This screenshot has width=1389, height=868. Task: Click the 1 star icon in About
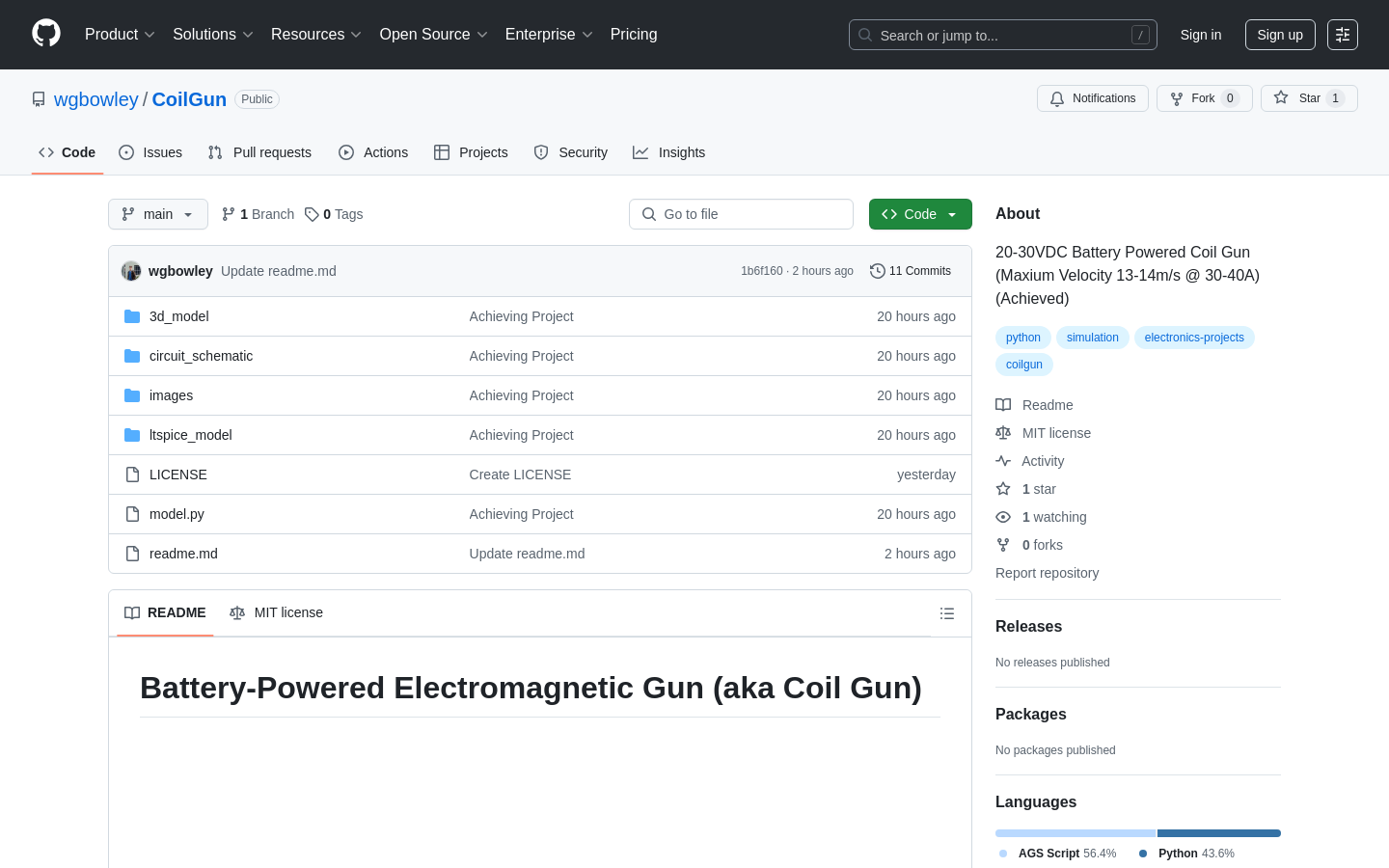point(1003,489)
